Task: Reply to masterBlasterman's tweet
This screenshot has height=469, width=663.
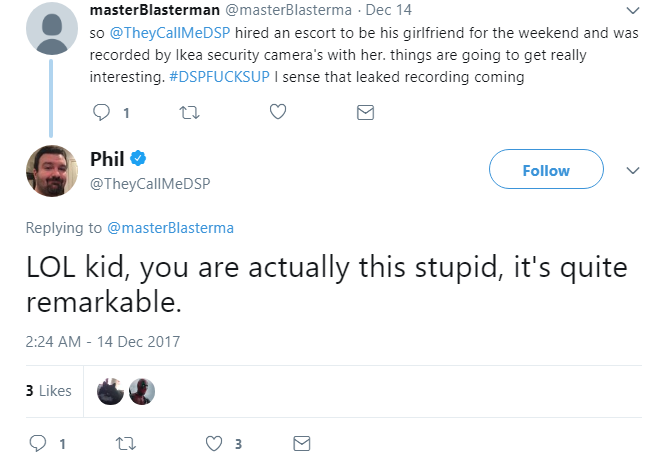Action: pos(101,112)
